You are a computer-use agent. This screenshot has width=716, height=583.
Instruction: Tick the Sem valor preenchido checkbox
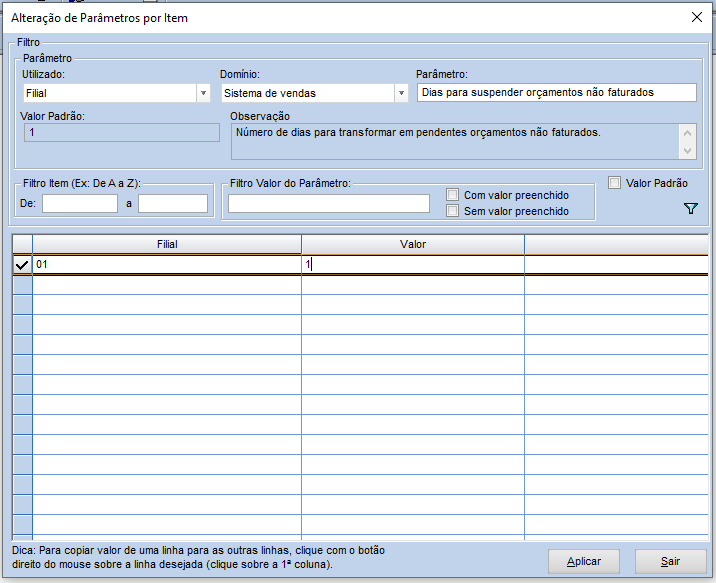[x=453, y=211]
